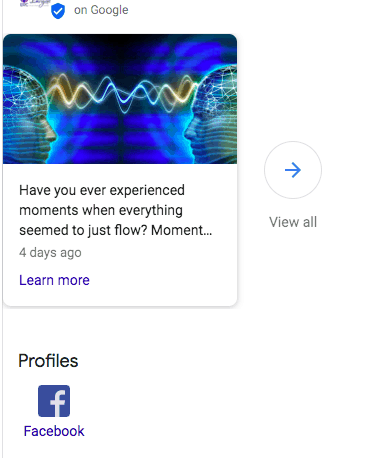The image size is (368, 458).
Task: Click the 'moments when everything' text line
Action: (x=101, y=210)
